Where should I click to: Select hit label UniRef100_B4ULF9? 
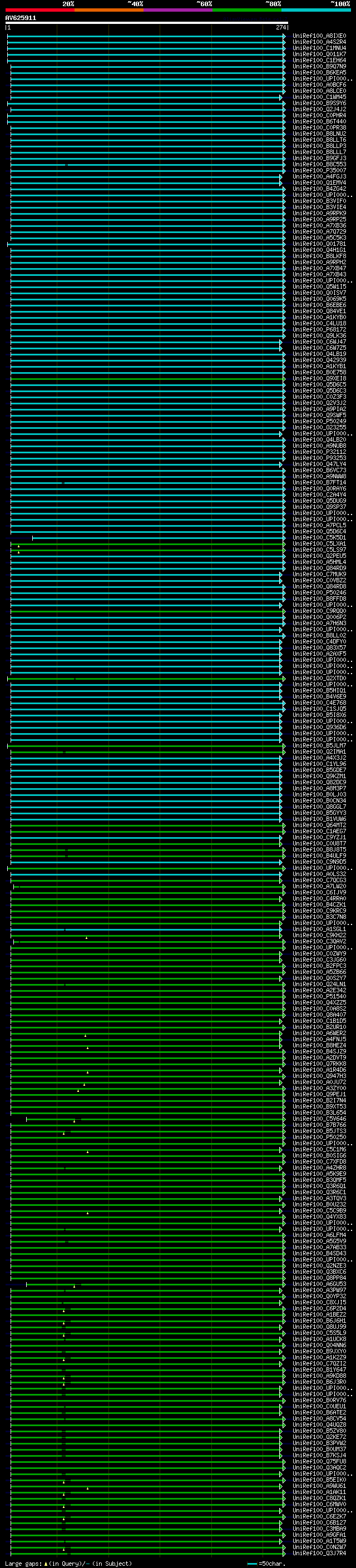point(319,856)
